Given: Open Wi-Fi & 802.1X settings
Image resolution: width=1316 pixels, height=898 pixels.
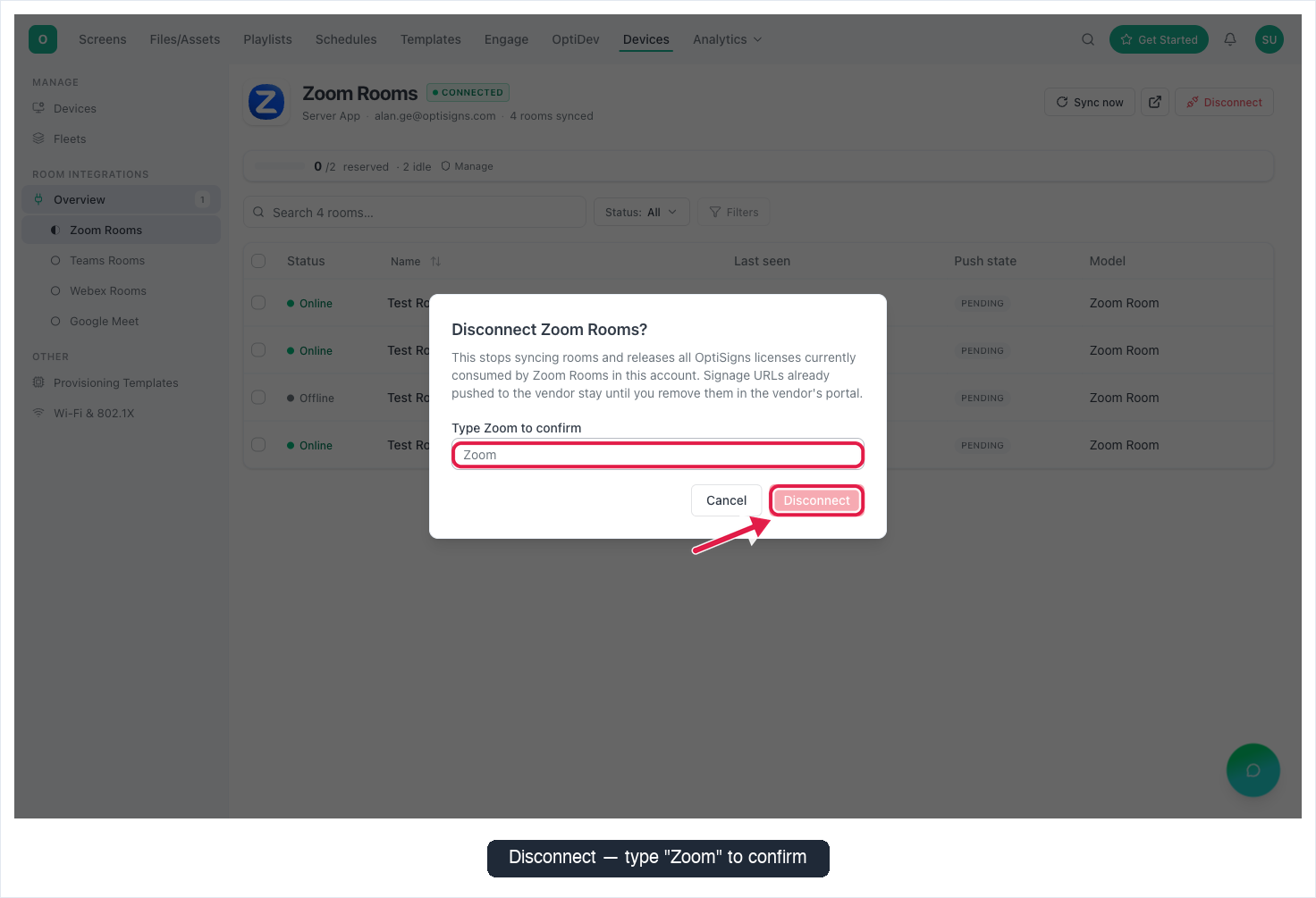Looking at the screenshot, I should click(x=121, y=414).
